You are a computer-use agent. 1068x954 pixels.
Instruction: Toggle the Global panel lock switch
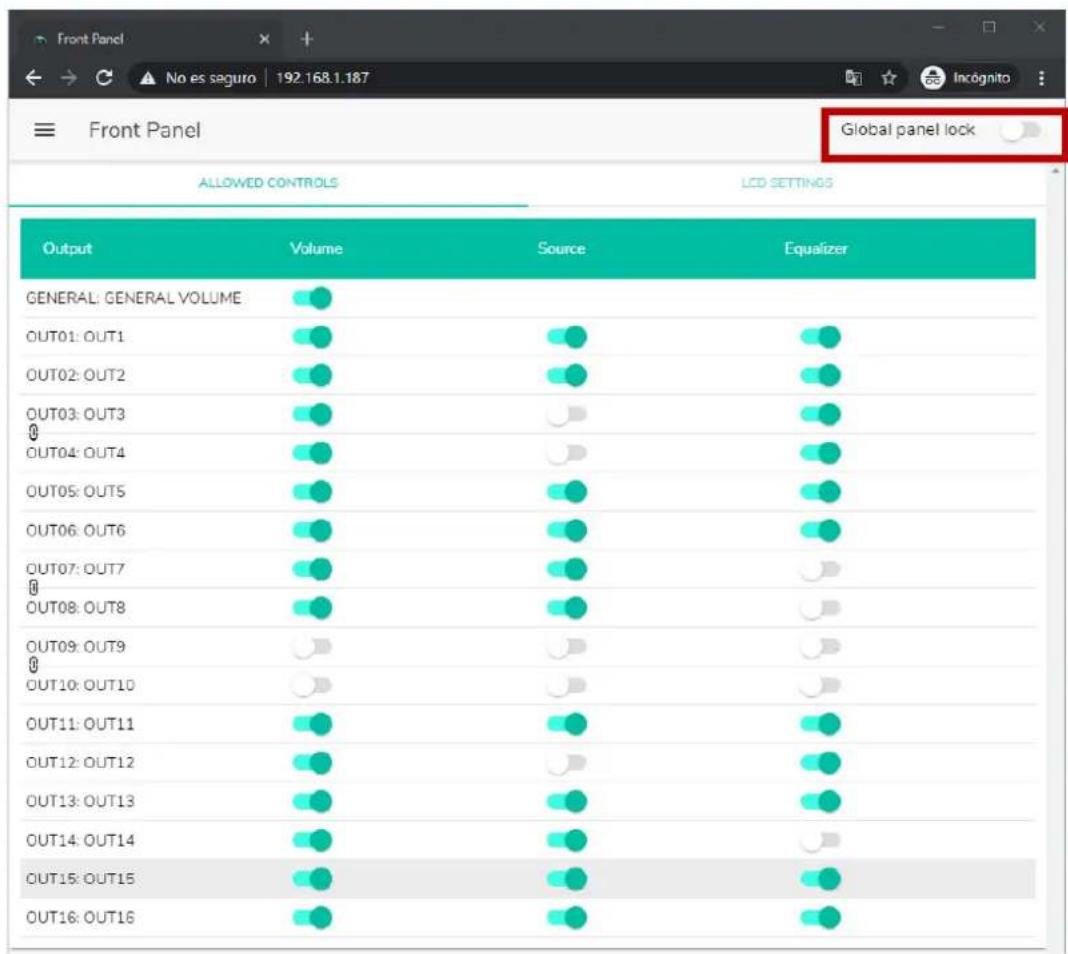point(1022,130)
